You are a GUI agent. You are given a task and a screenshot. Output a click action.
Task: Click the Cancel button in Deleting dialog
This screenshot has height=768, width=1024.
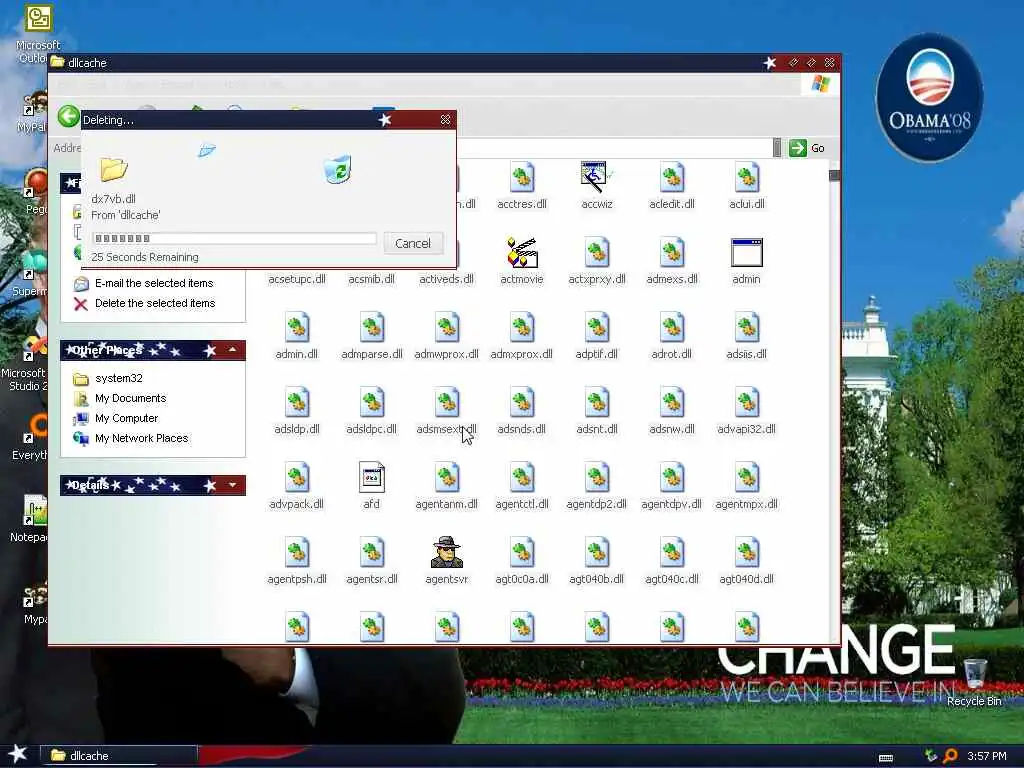coord(413,244)
